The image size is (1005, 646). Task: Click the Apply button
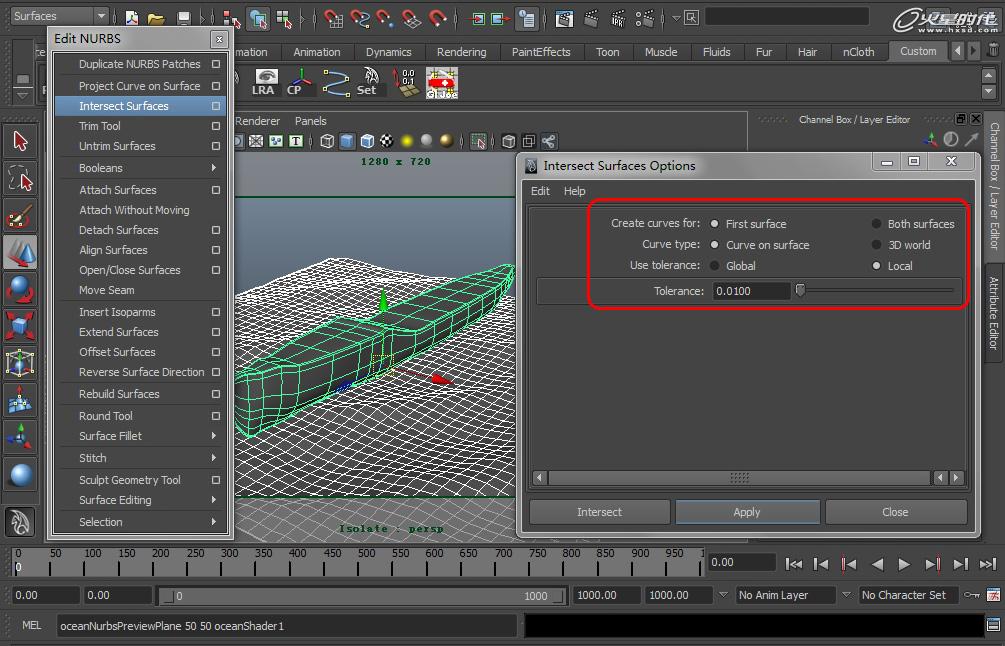[x=747, y=512]
